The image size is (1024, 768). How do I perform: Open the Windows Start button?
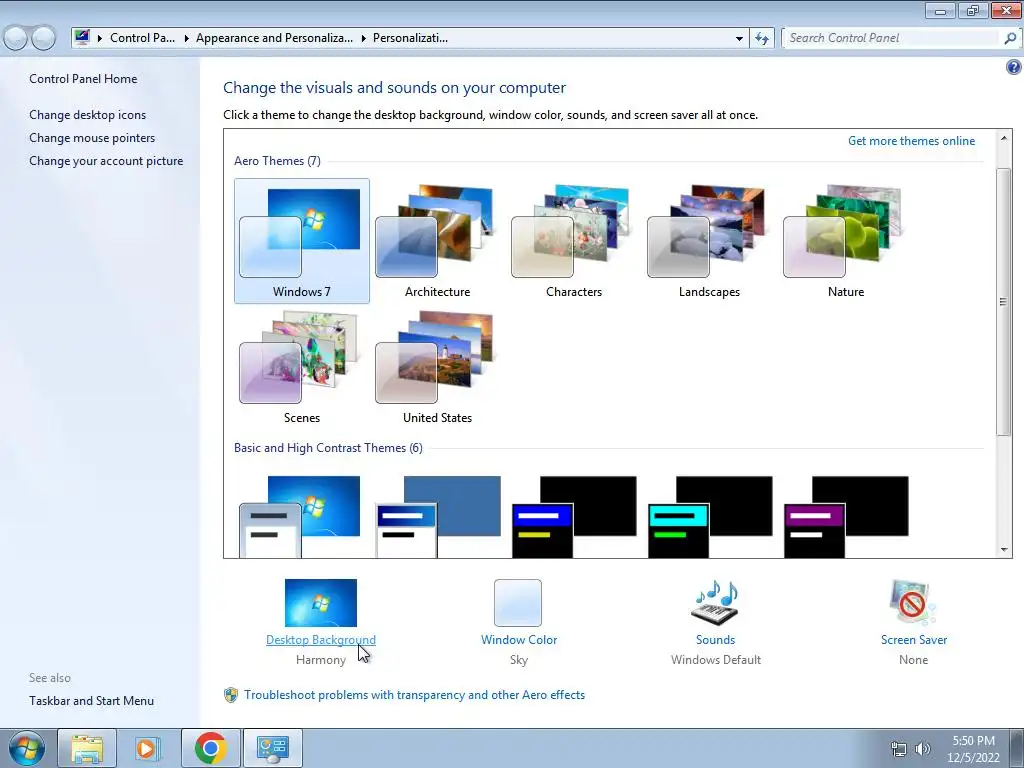click(27, 748)
